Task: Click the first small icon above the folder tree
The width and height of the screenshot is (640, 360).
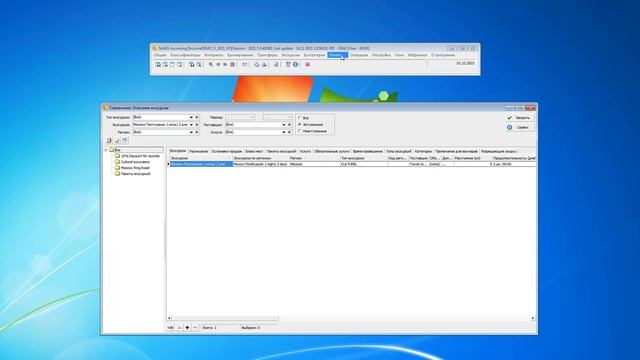Action: [109, 140]
